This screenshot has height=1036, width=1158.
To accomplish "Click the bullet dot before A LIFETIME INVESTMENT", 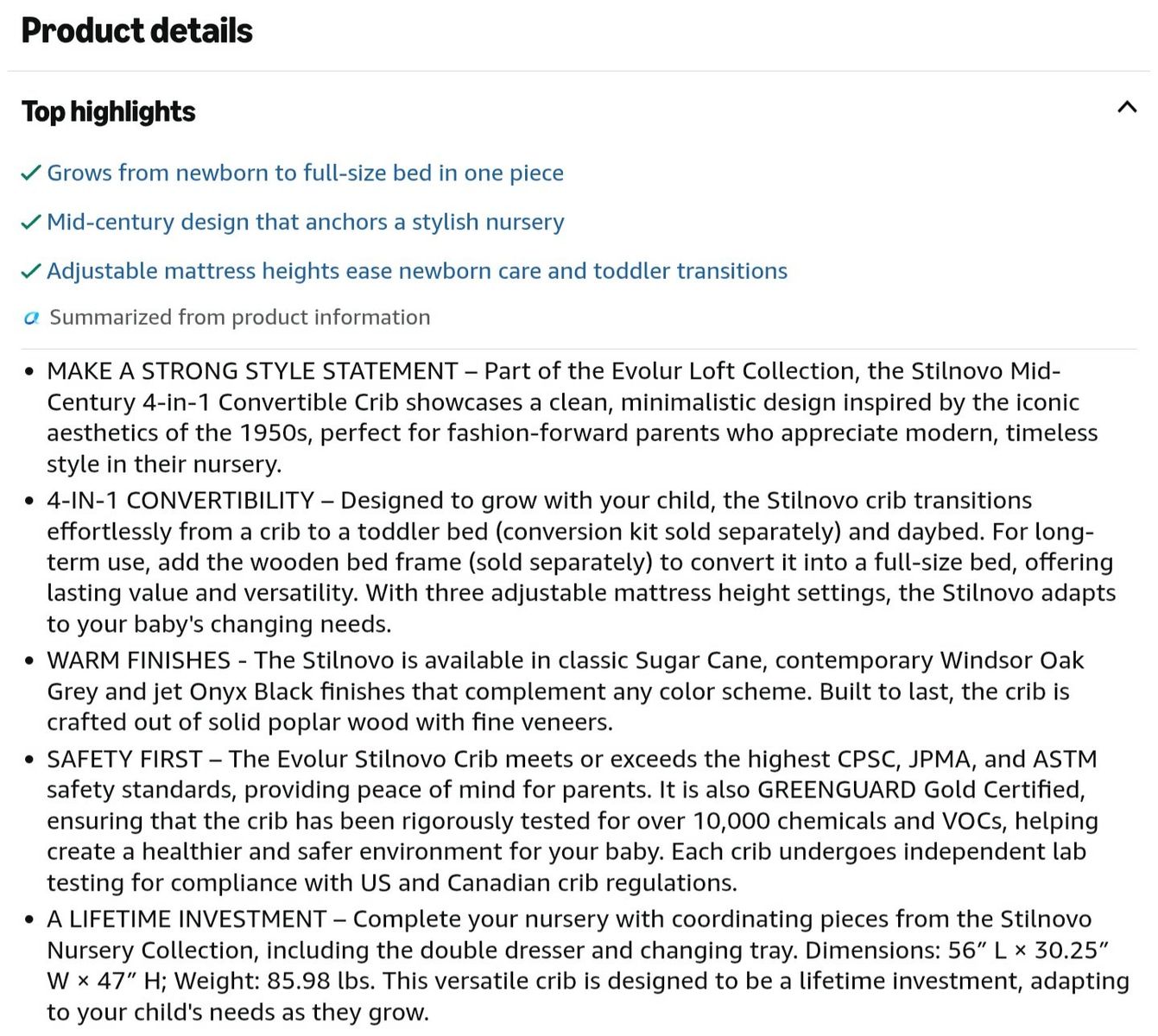I will coord(30,920).
